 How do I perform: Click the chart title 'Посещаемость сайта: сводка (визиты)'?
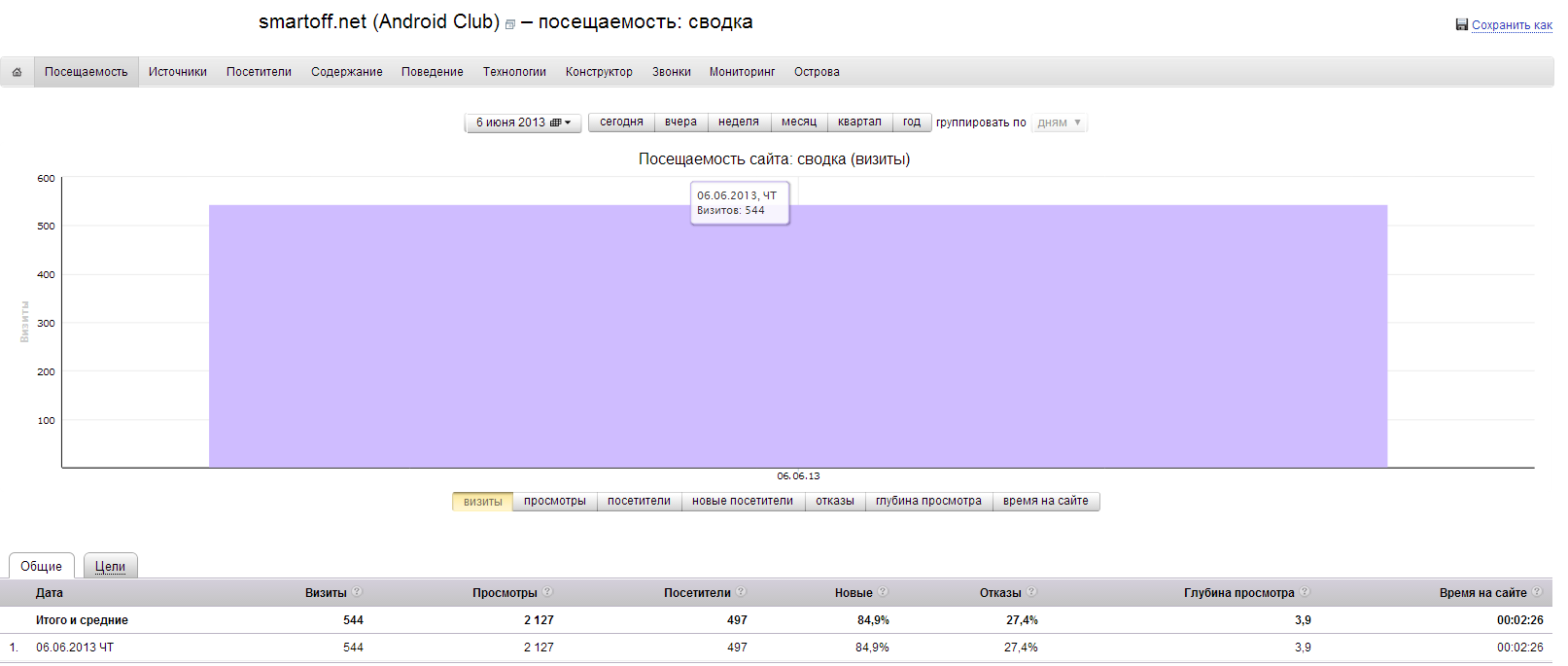tap(774, 159)
